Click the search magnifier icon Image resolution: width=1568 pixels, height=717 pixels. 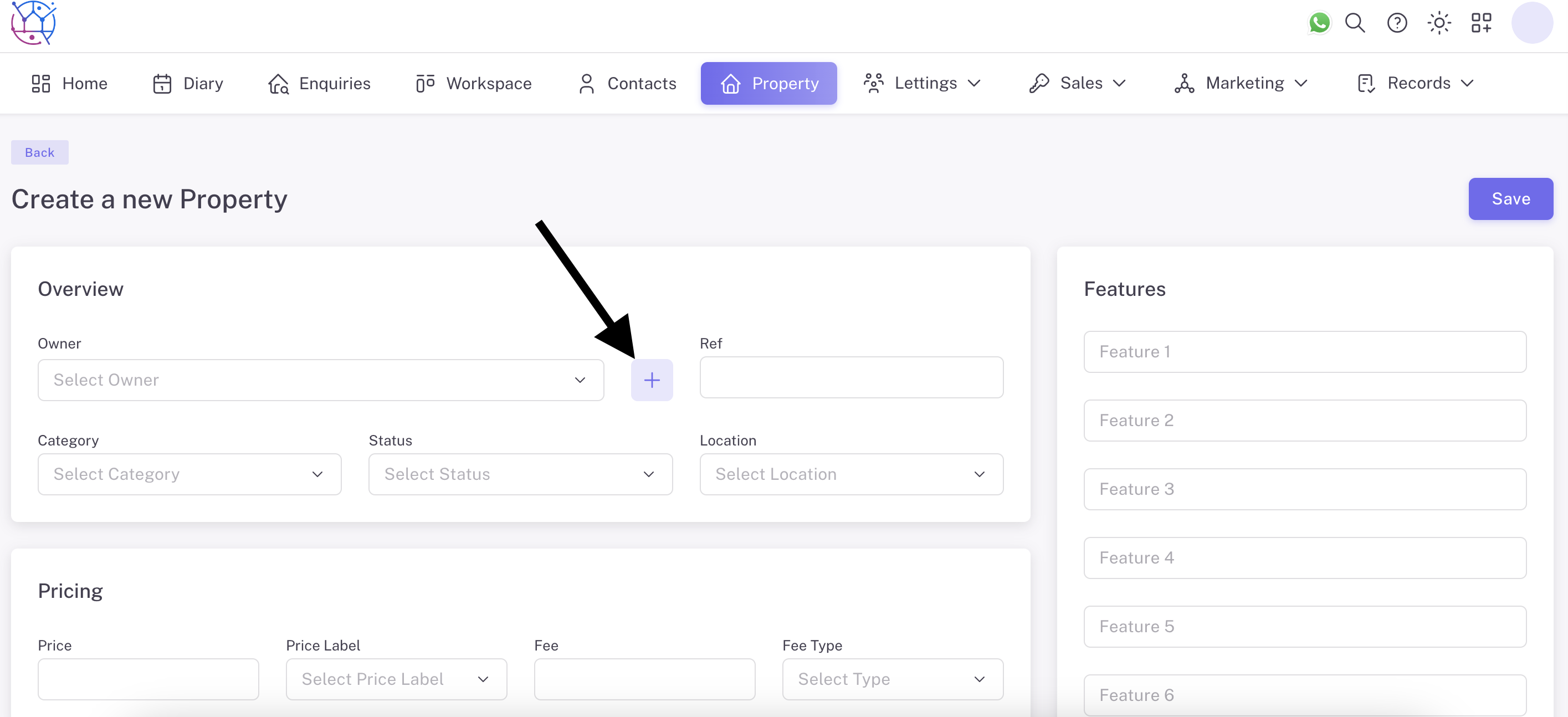click(1355, 23)
